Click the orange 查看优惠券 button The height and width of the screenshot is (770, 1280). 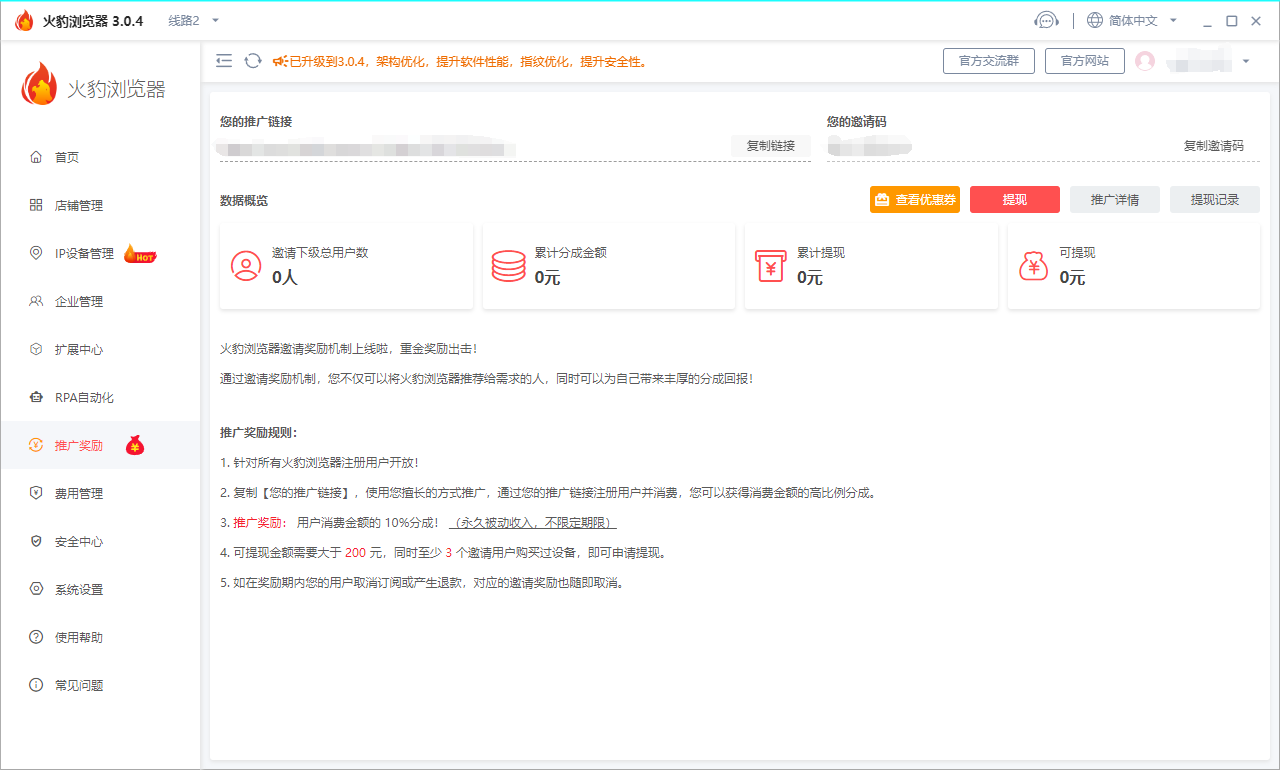(x=915, y=199)
